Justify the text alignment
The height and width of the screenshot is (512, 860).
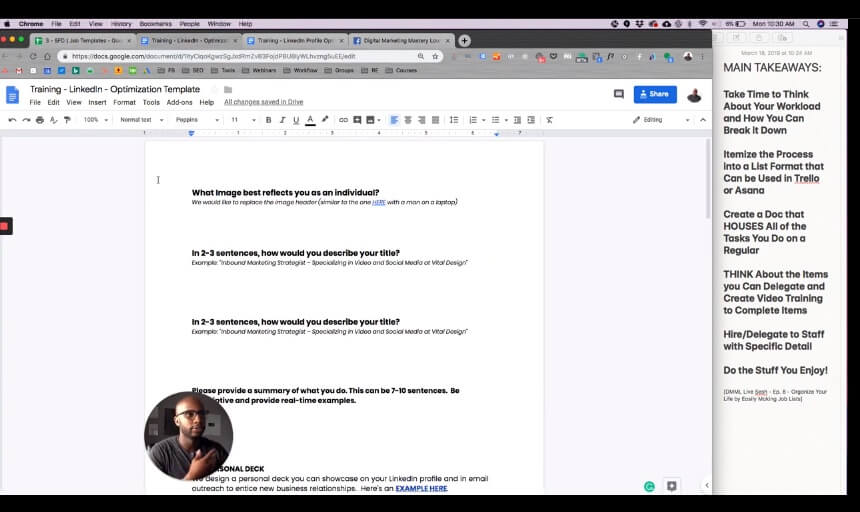(x=435, y=120)
